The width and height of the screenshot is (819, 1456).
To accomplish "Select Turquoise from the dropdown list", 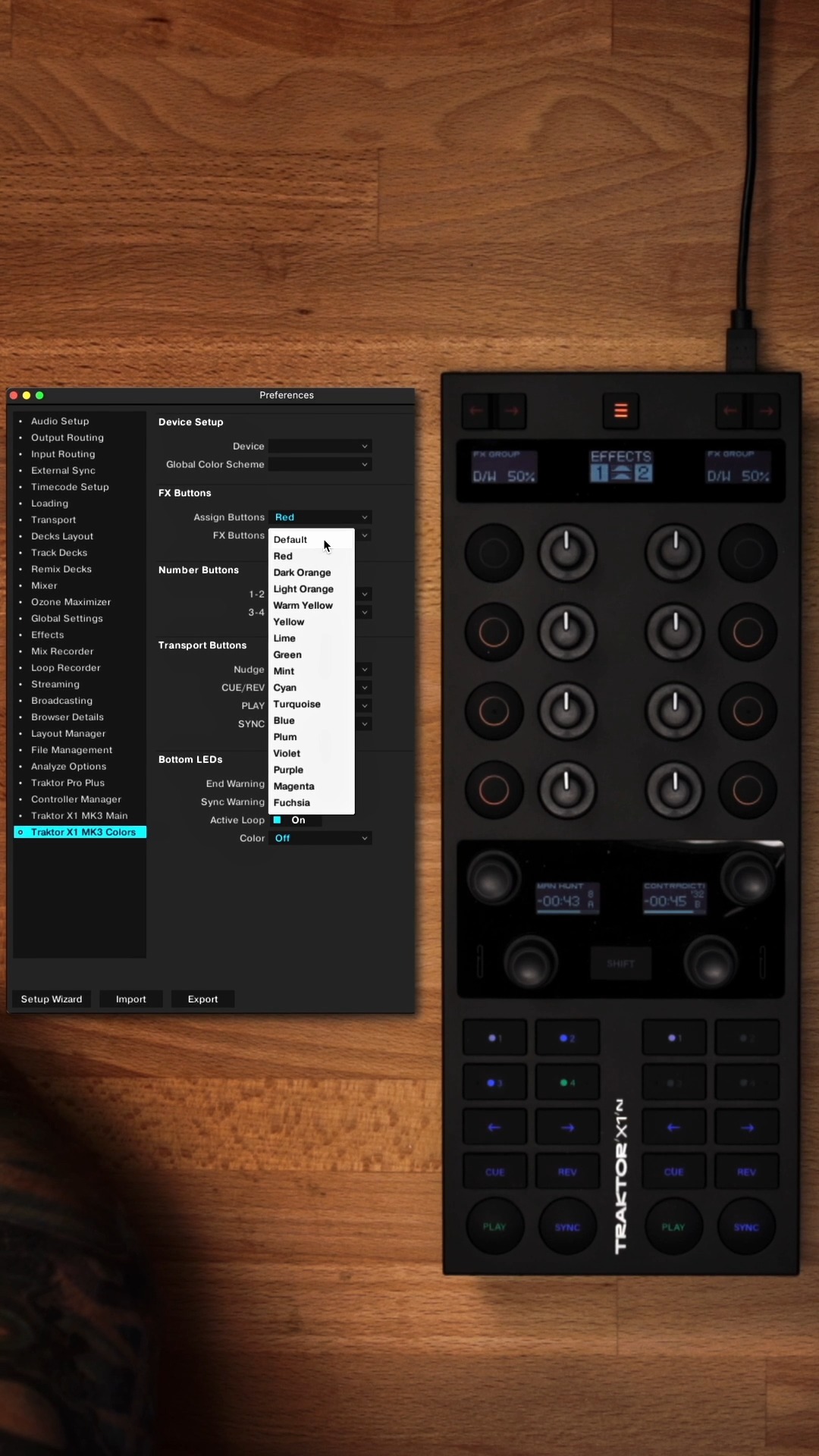I will pos(312,704).
